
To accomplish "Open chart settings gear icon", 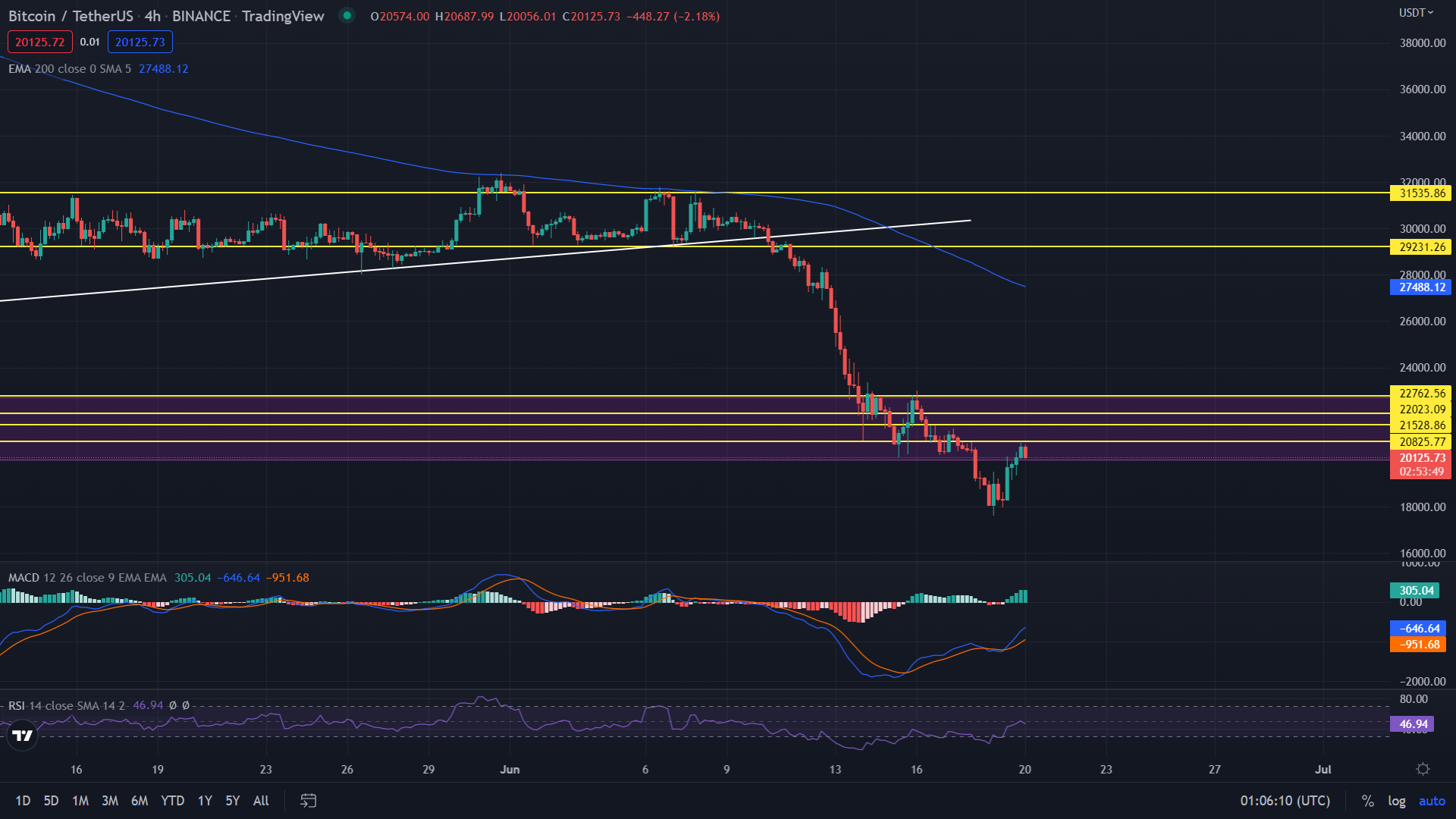I will [1423, 769].
